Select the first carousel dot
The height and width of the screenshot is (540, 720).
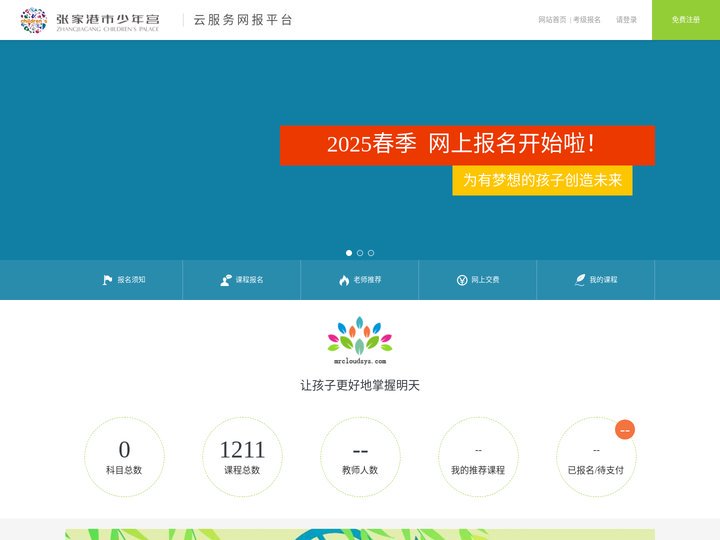[x=349, y=253]
